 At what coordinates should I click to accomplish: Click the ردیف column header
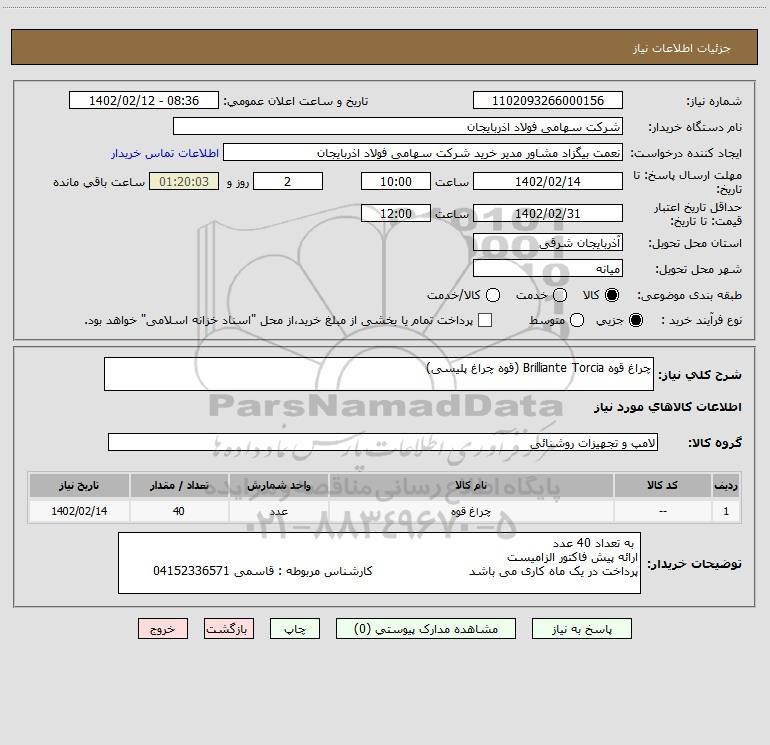tap(726, 485)
